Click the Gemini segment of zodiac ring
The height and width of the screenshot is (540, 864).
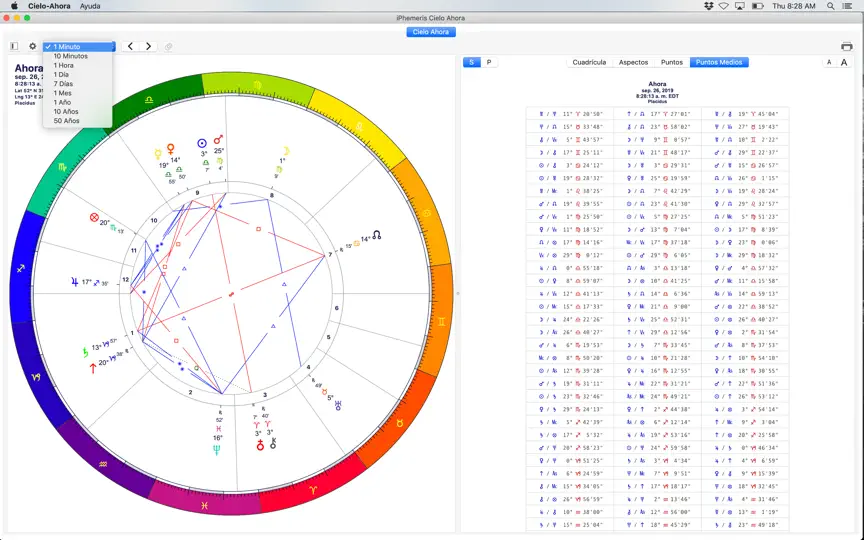coord(441,321)
